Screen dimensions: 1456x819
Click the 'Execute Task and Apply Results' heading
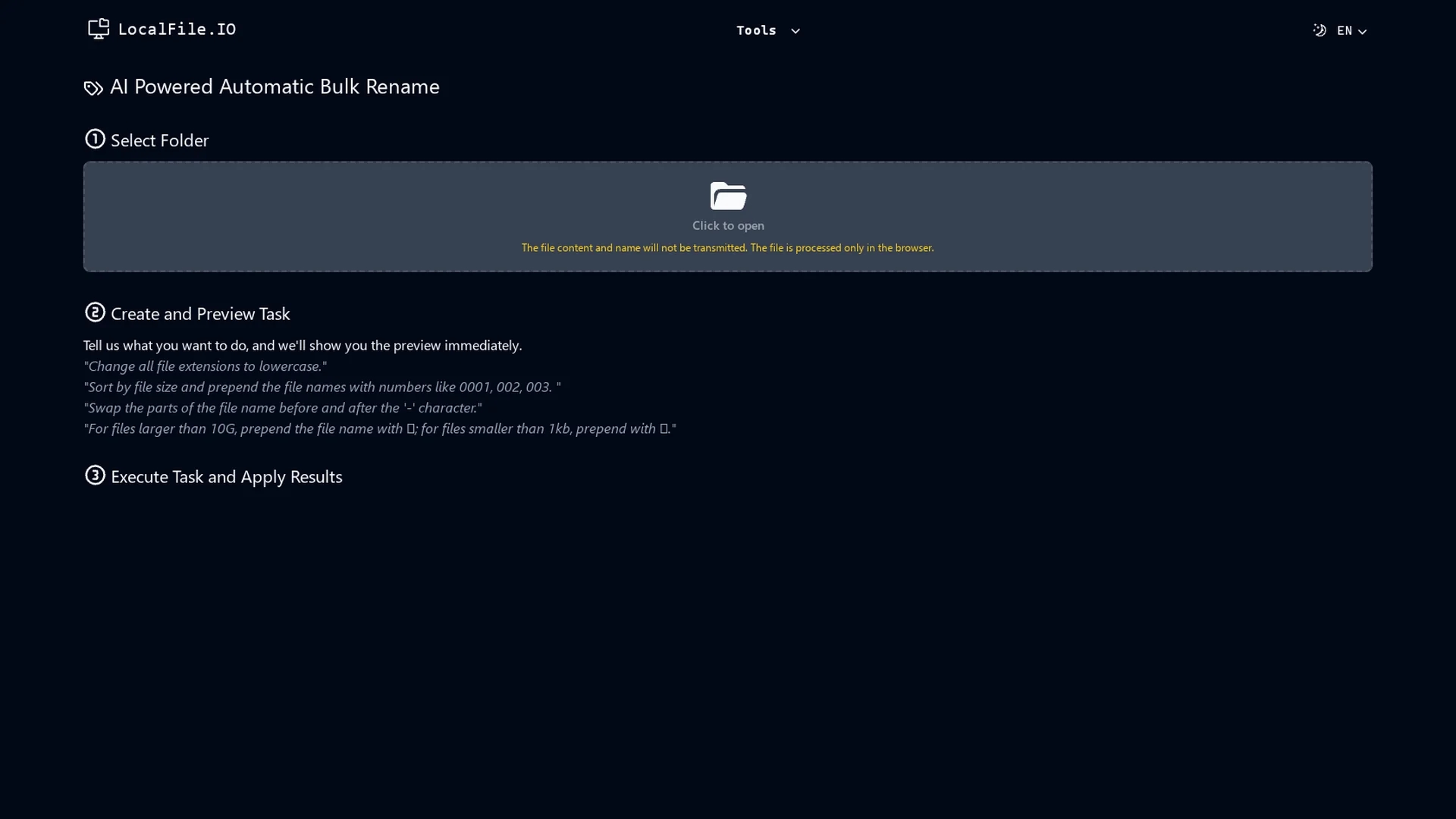coord(227,477)
